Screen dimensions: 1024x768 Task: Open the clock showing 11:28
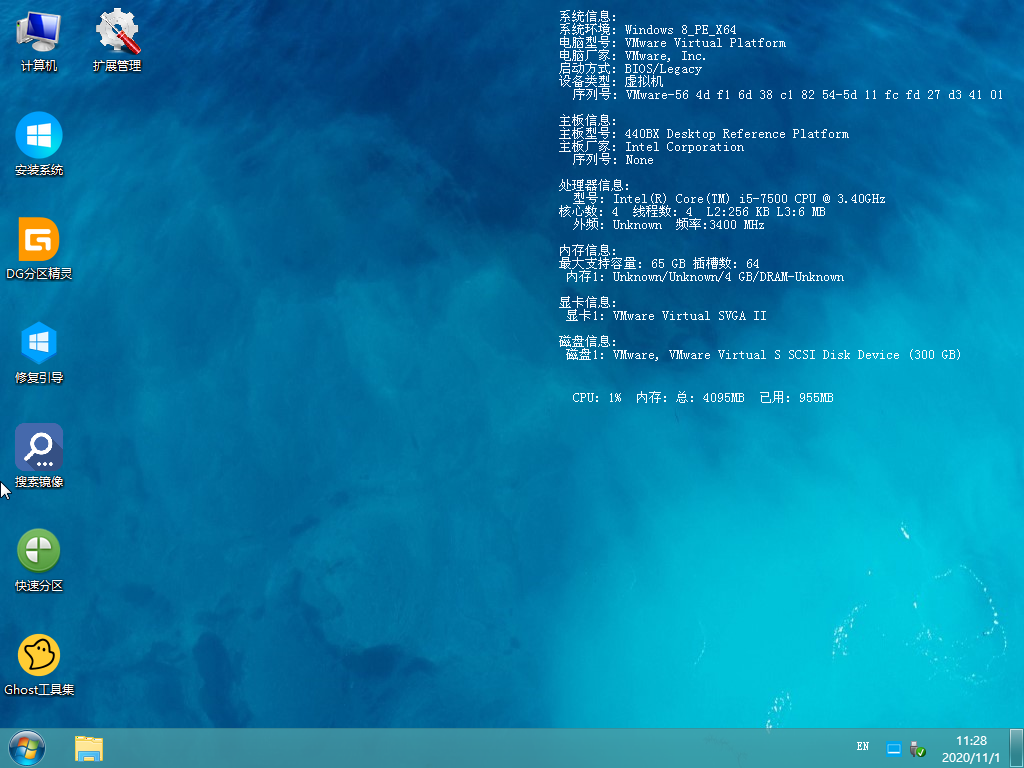(970, 749)
